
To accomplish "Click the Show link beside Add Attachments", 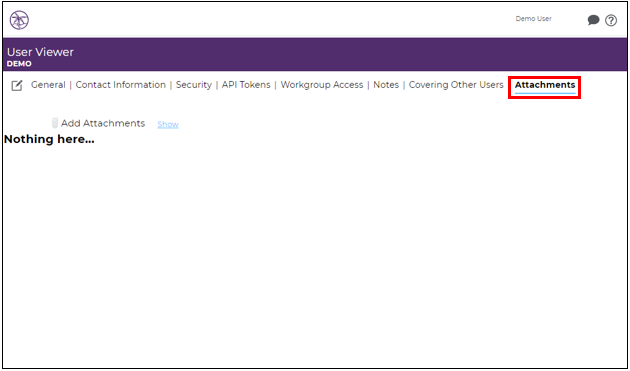I will coord(168,124).
